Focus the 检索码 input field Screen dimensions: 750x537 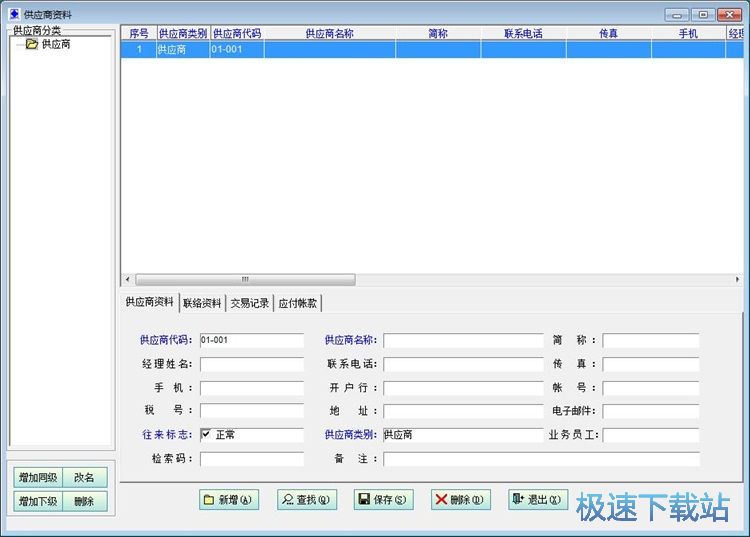coord(252,459)
